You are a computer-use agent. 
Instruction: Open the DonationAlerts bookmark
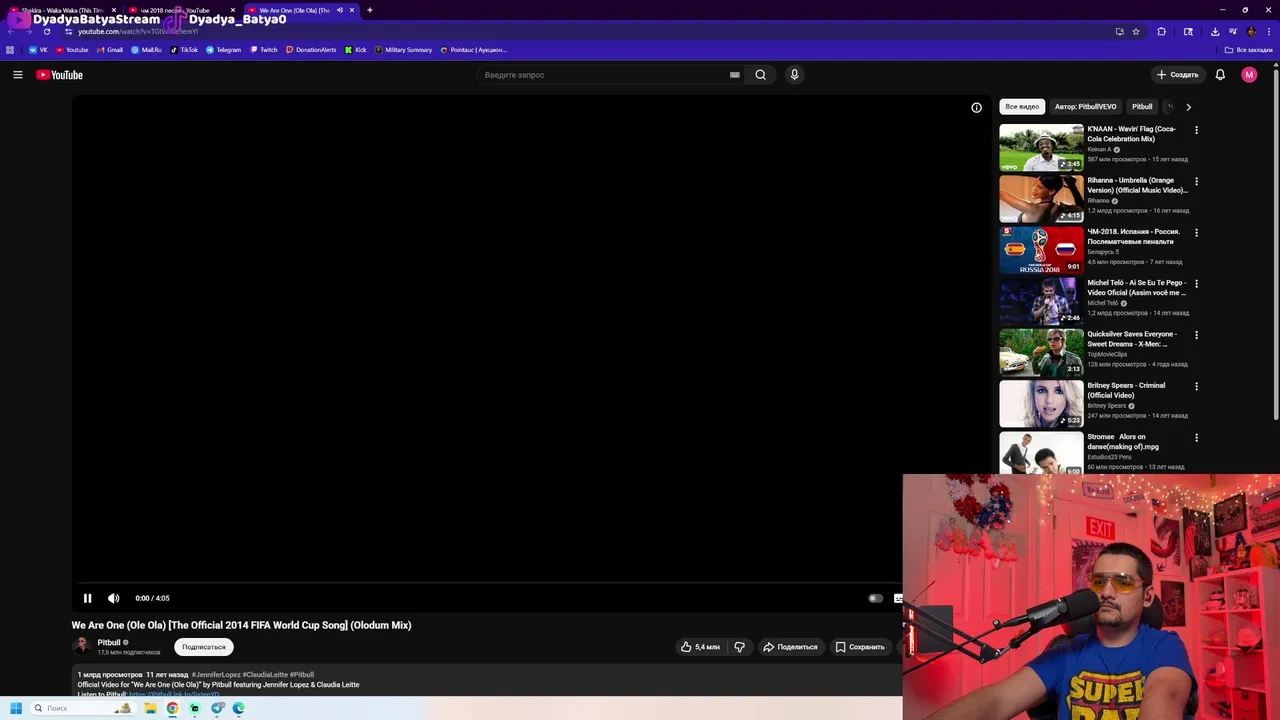pos(311,50)
